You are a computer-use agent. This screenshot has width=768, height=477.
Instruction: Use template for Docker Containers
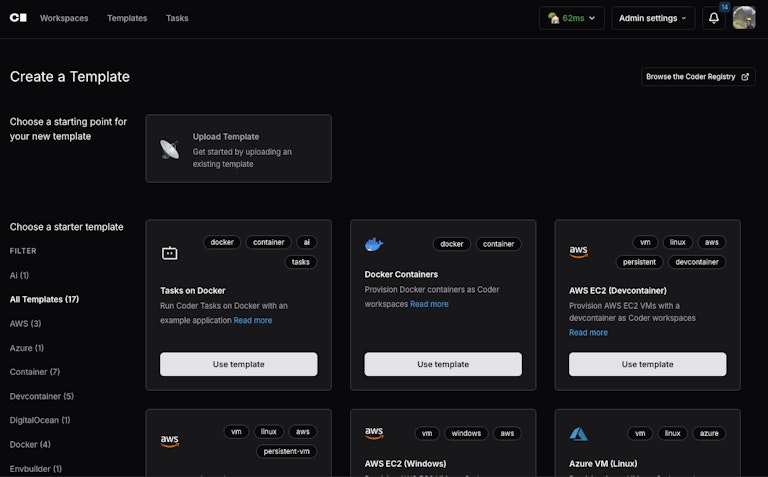pyautogui.click(x=443, y=364)
